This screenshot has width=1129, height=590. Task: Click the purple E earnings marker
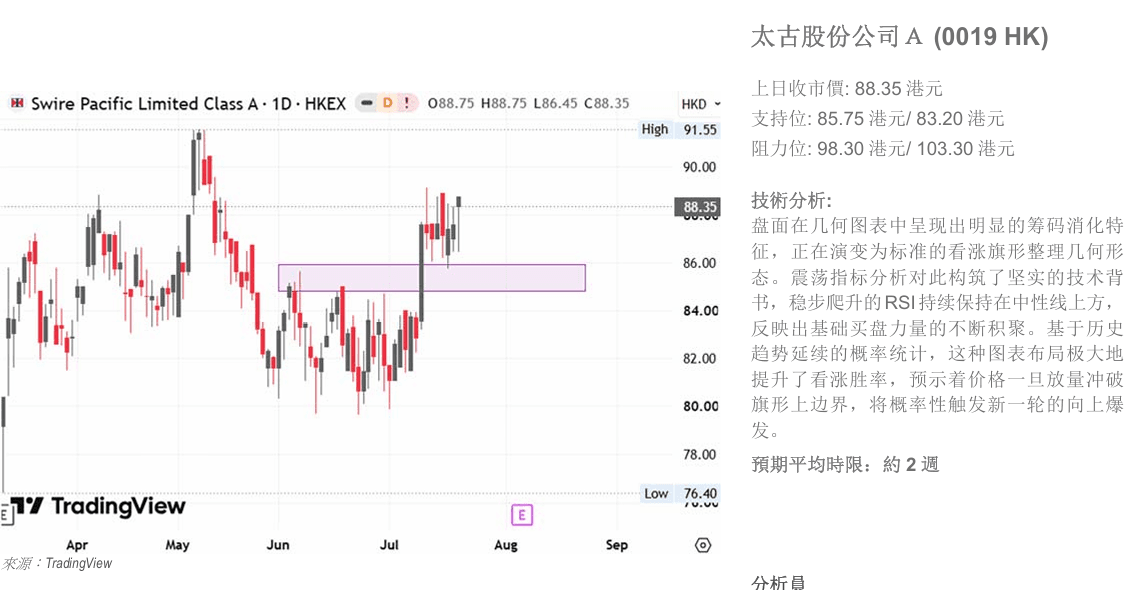point(522,515)
